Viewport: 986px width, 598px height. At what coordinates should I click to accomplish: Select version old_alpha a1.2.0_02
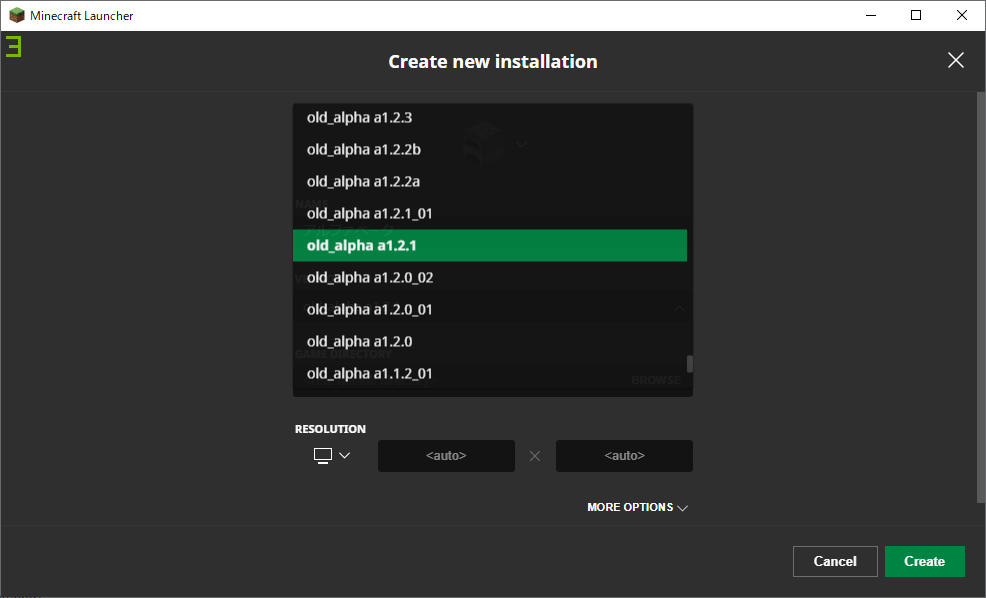click(490, 278)
